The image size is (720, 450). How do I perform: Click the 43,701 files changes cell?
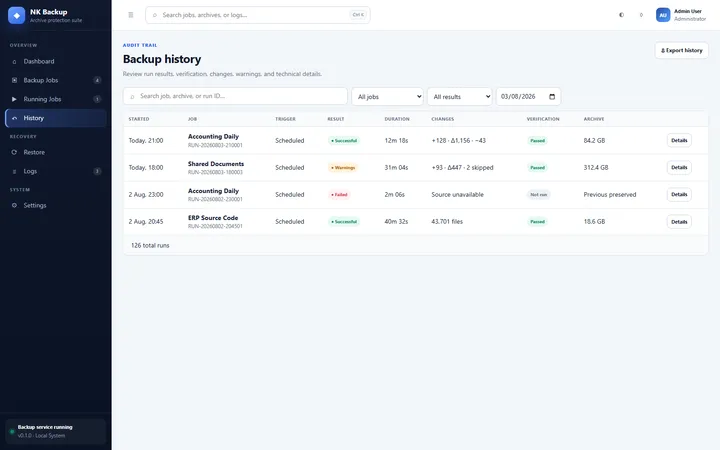click(447, 221)
